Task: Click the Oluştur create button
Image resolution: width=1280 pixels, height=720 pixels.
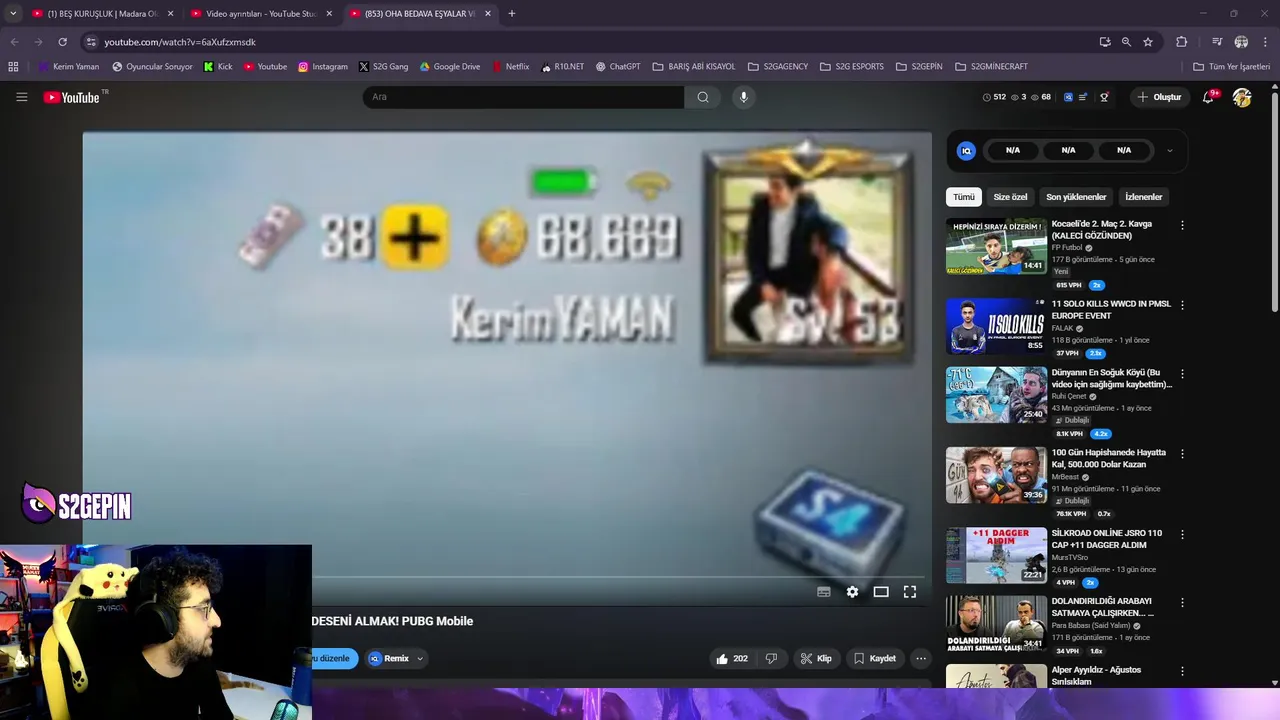Action: (1159, 97)
